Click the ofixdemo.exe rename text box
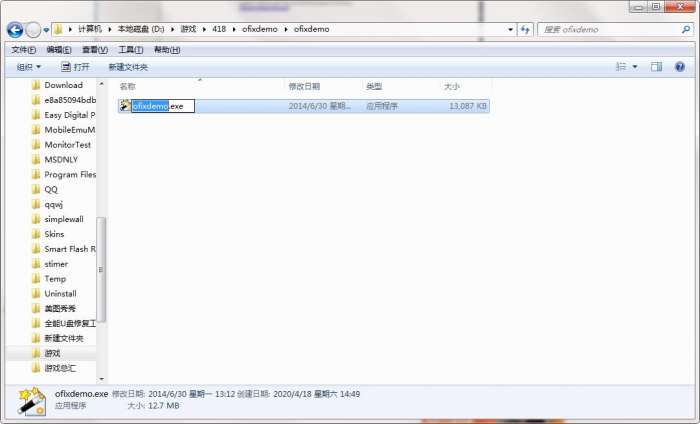 click(x=163, y=106)
